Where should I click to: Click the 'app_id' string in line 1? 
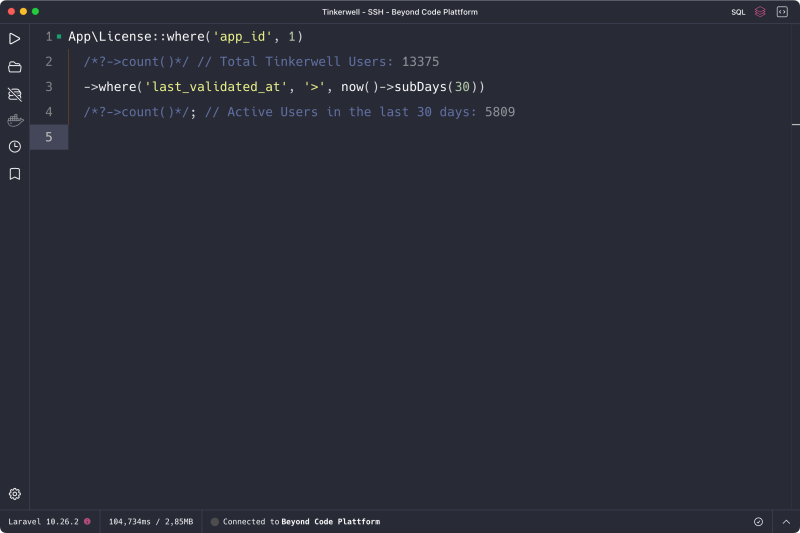pos(242,37)
